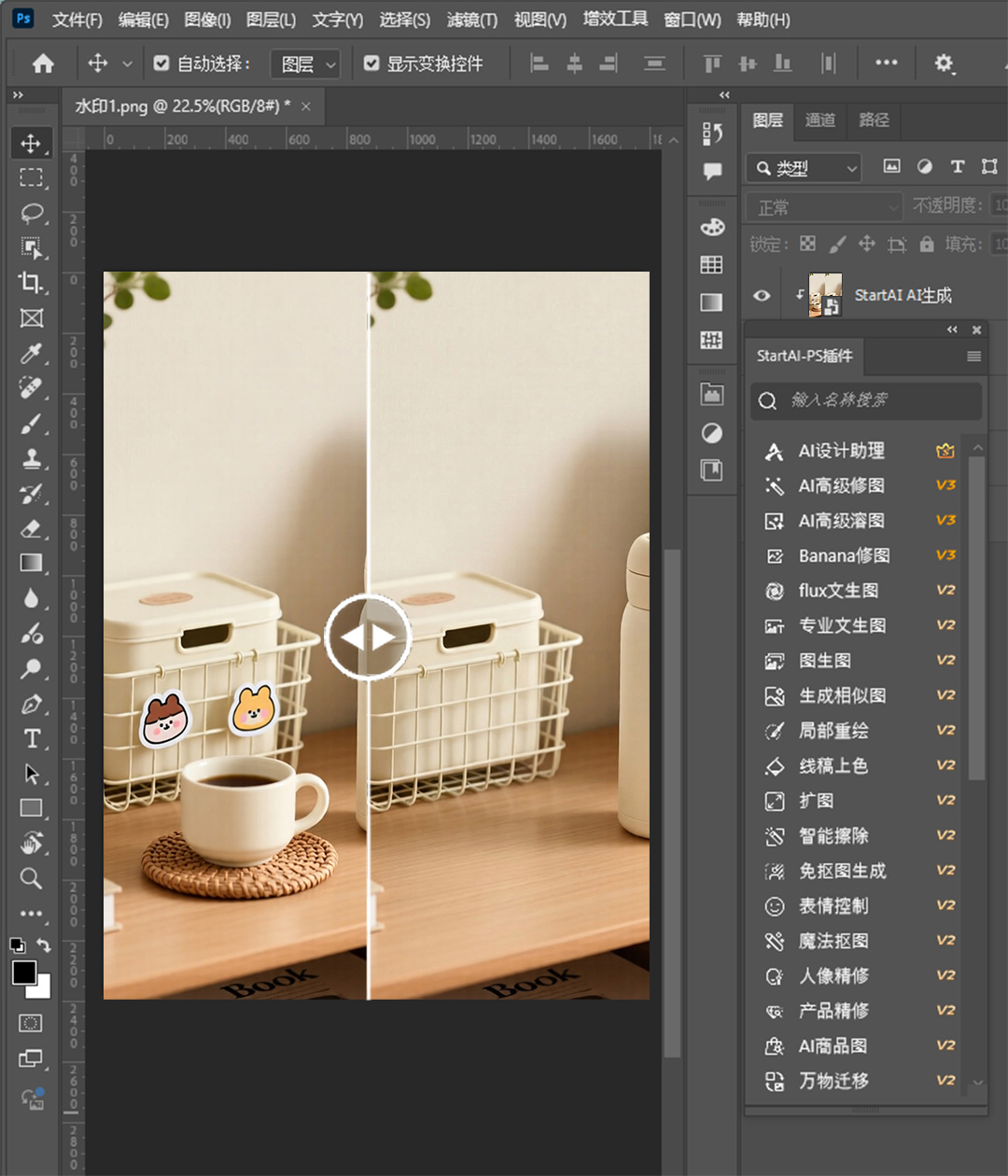The image size is (1008, 1176).
Task: Launch the 智能擦除 plugin feature
Action: pos(833,836)
